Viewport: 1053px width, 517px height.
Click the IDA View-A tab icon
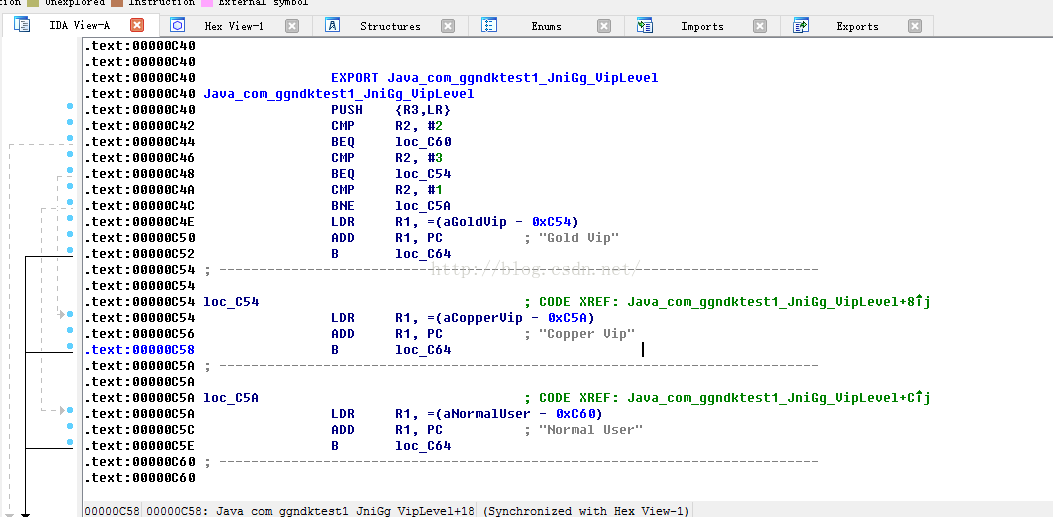pyautogui.click(x=22, y=26)
